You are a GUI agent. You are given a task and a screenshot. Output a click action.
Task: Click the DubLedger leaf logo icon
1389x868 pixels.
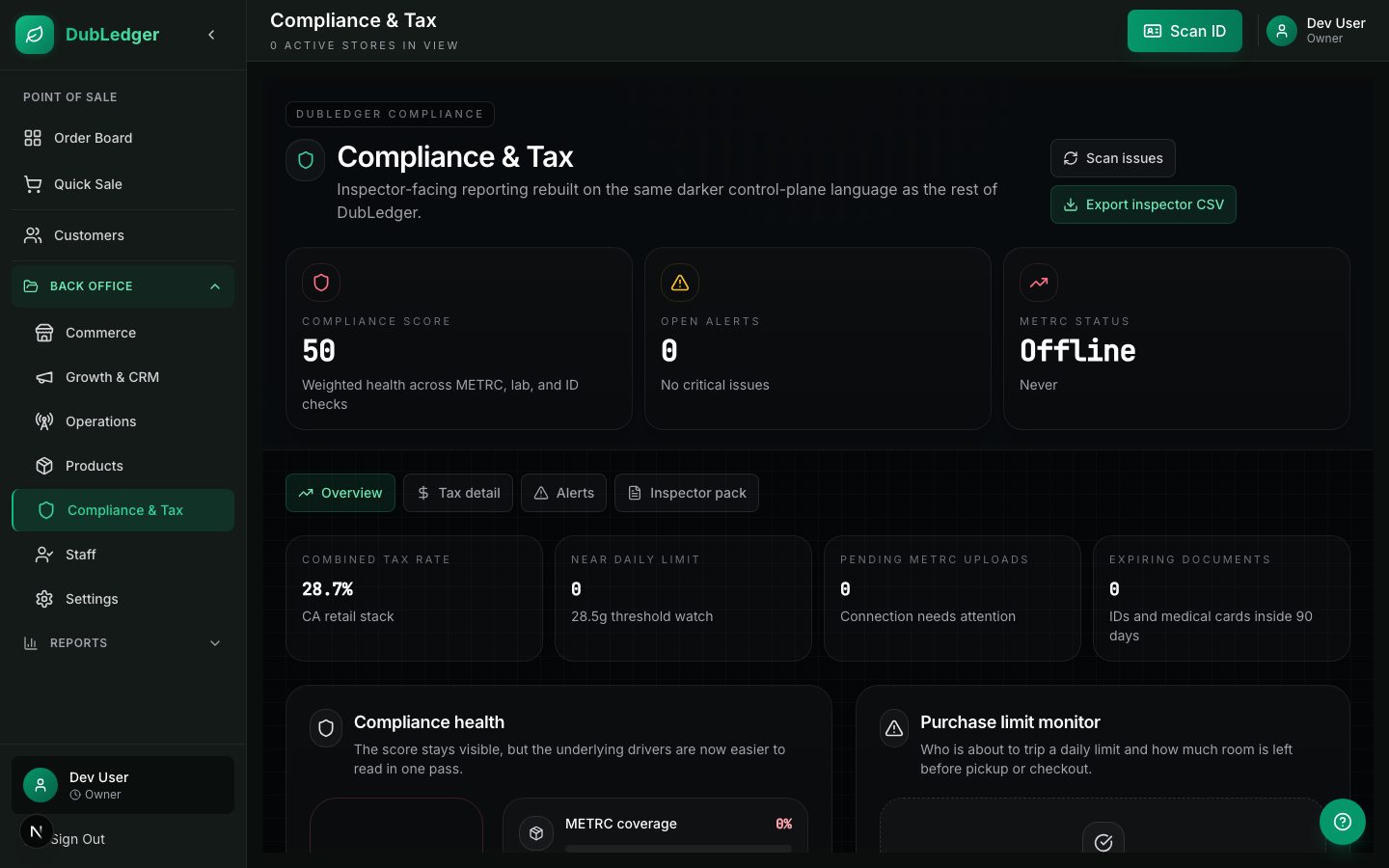(35, 35)
